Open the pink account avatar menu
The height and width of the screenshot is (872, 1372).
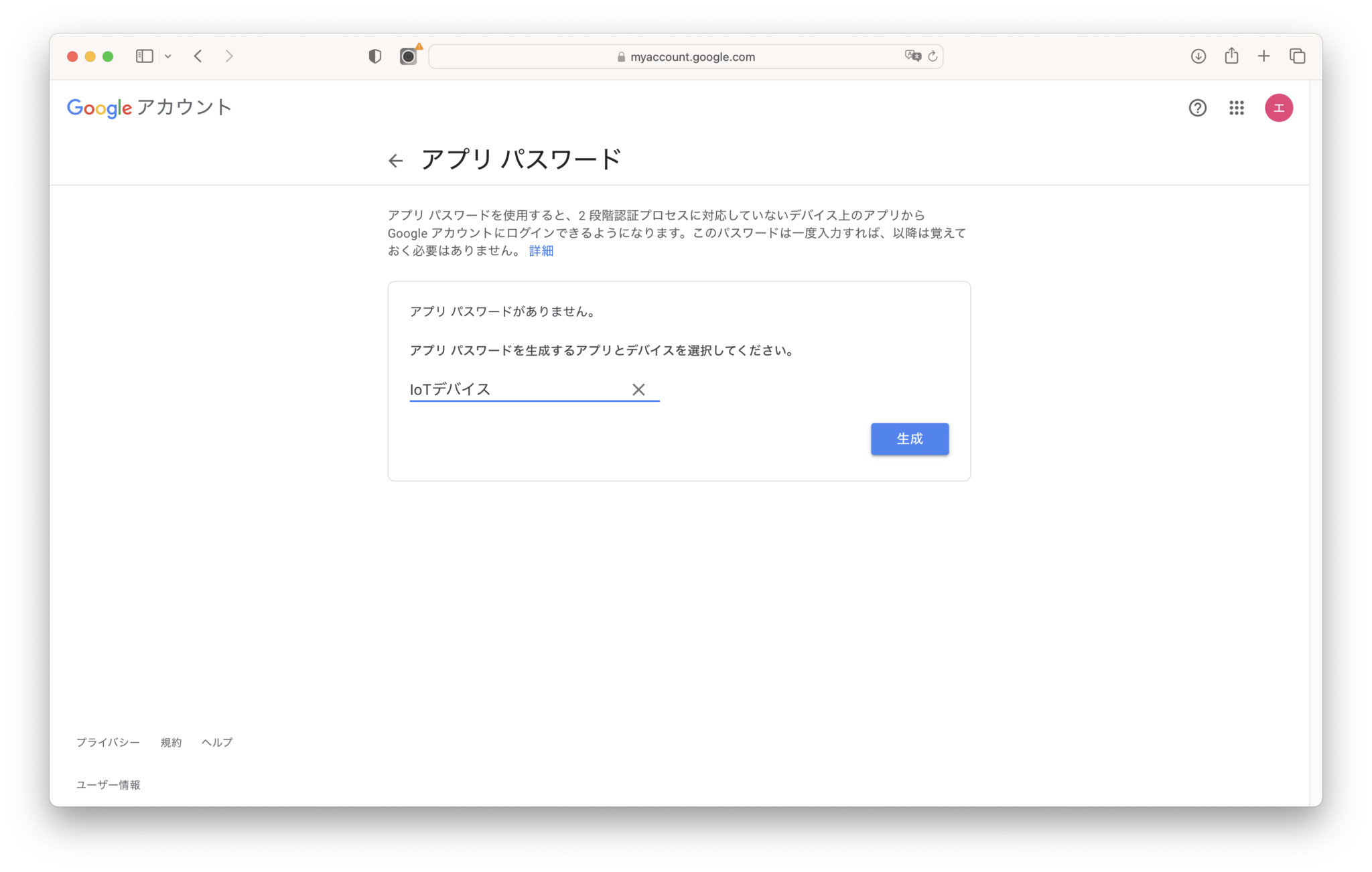(1278, 108)
